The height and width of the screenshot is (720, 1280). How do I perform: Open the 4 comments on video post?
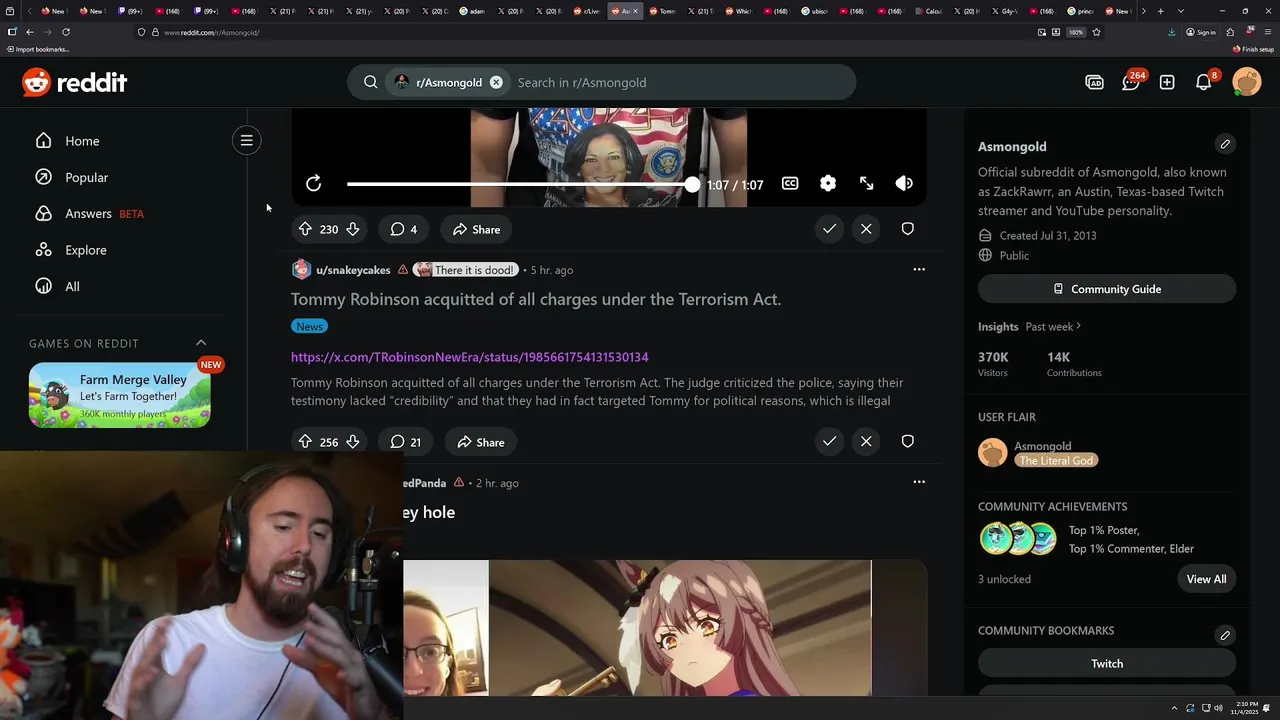403,229
